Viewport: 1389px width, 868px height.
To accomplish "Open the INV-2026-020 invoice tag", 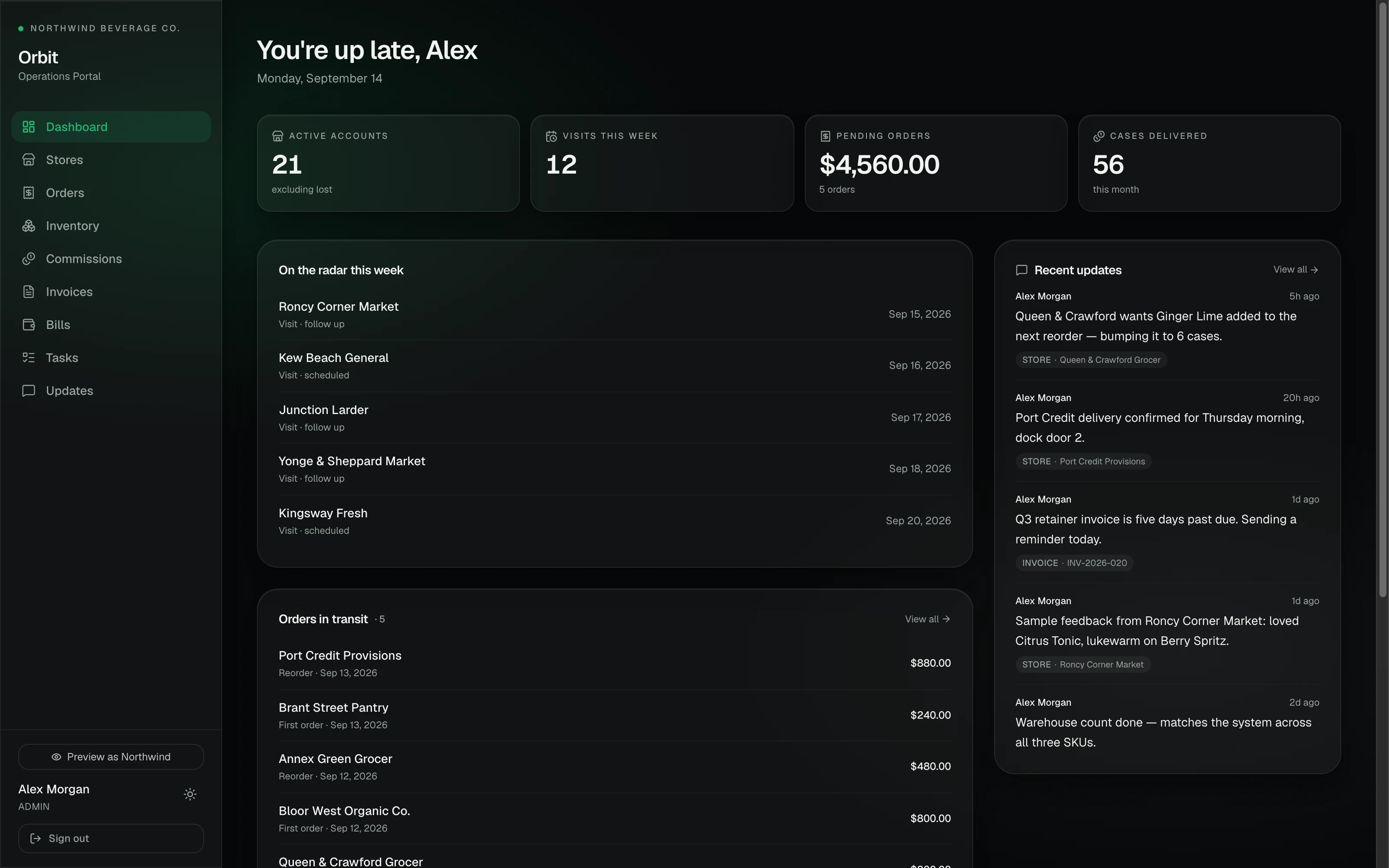I will click(1074, 563).
